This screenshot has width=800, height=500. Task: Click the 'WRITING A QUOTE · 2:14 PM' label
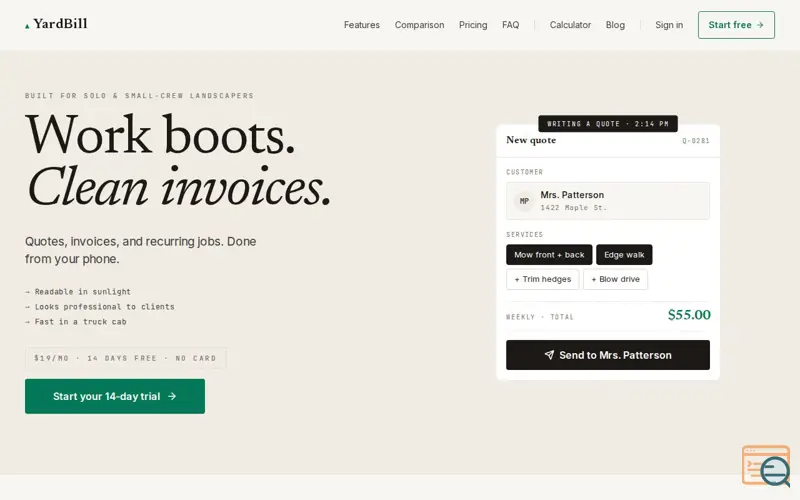tap(608, 124)
